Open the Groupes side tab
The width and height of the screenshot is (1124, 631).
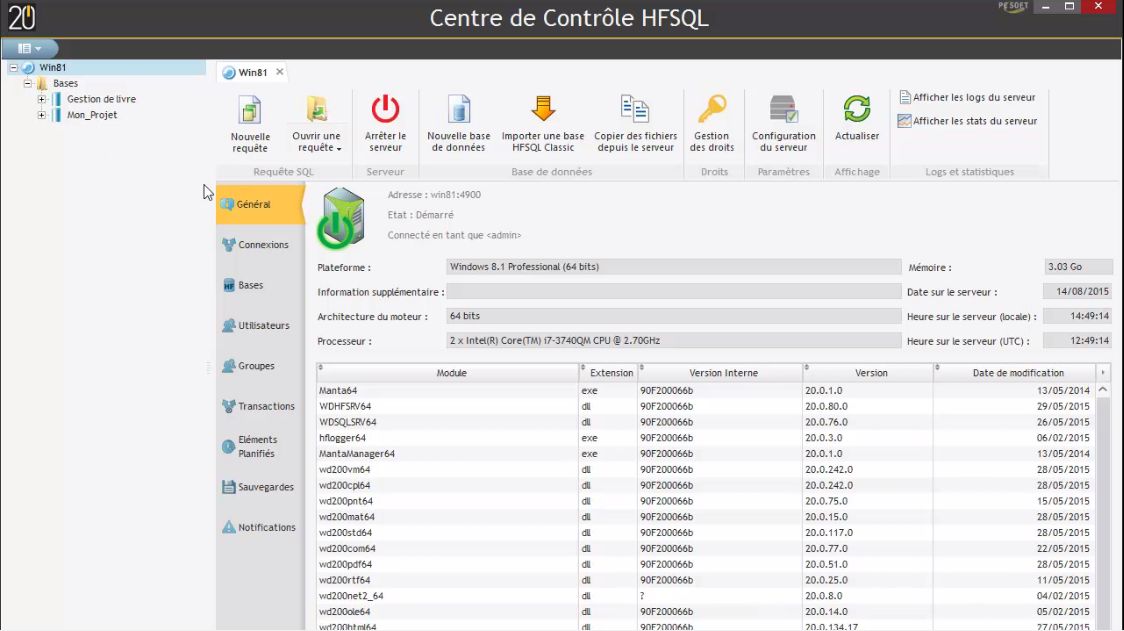(260, 366)
